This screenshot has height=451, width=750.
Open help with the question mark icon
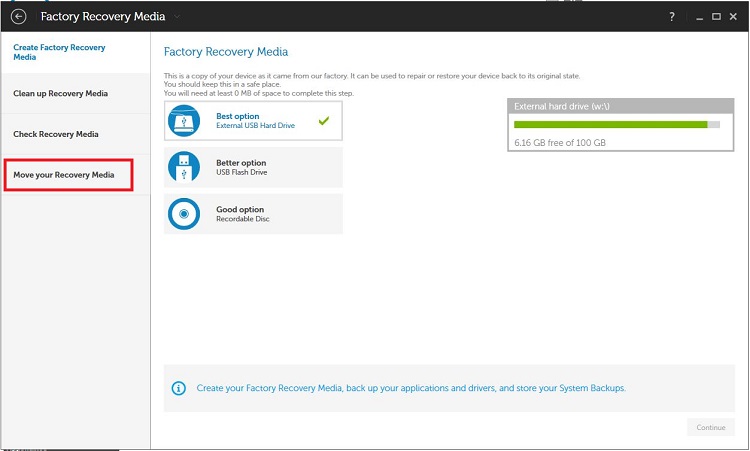[672, 17]
